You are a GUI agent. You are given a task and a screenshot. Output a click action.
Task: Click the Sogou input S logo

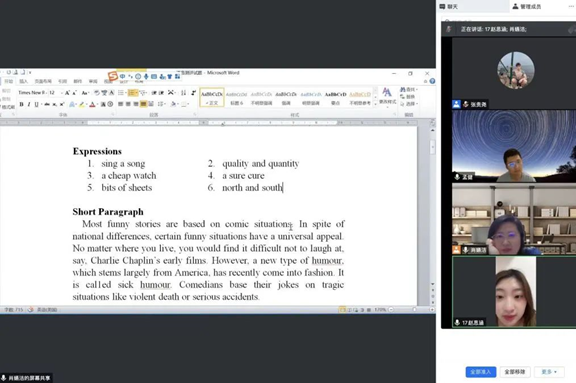coord(112,76)
